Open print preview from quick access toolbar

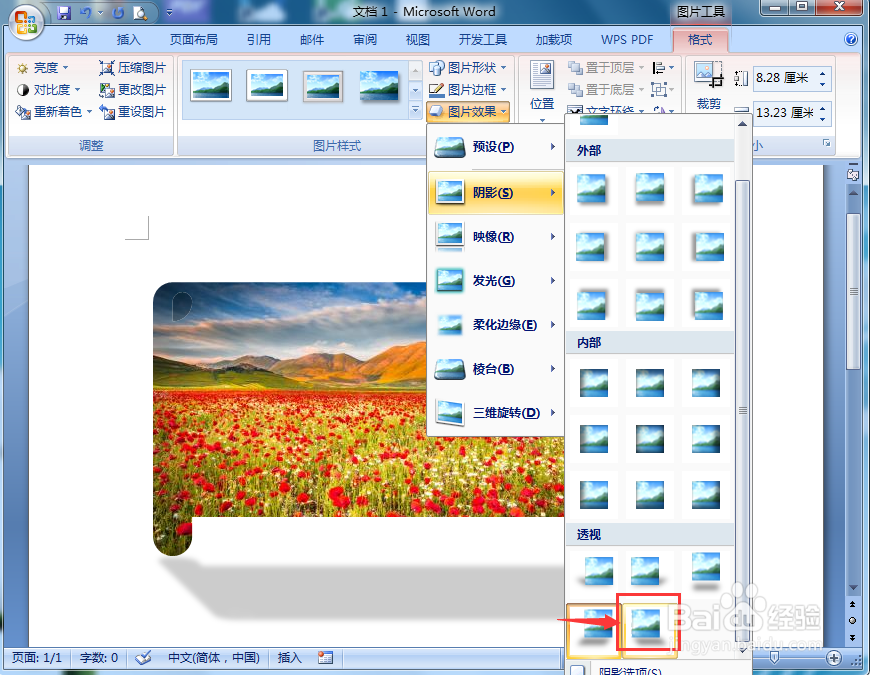tap(140, 12)
